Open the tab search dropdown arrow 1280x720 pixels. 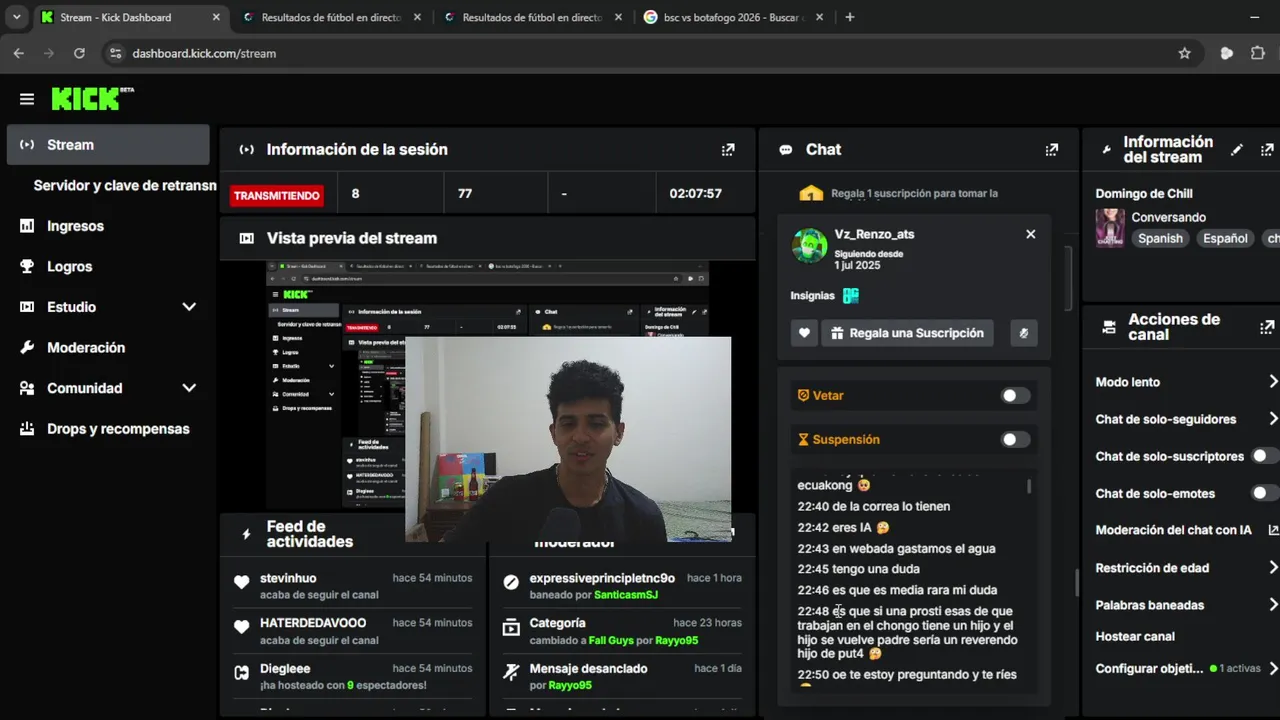point(16,17)
